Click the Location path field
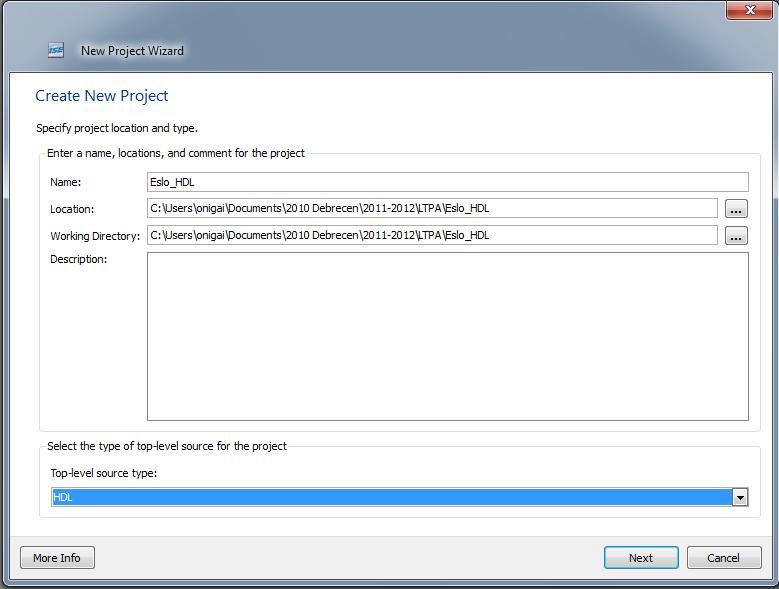The height and width of the screenshot is (589, 779). [x=432, y=208]
